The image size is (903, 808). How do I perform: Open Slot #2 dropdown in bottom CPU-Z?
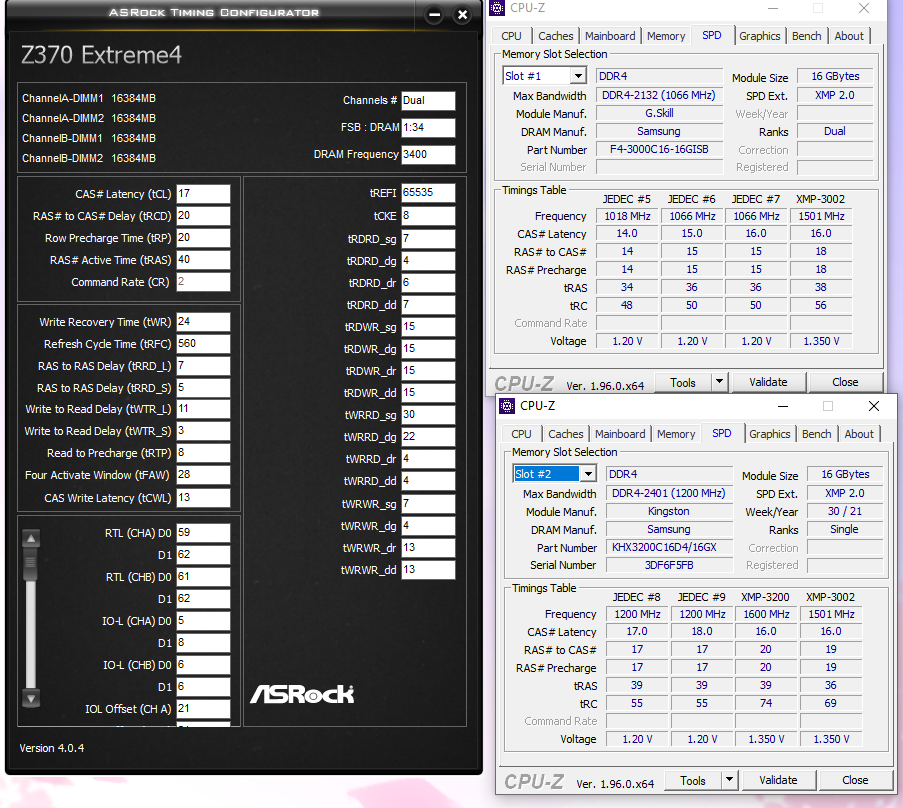pyautogui.click(x=588, y=474)
